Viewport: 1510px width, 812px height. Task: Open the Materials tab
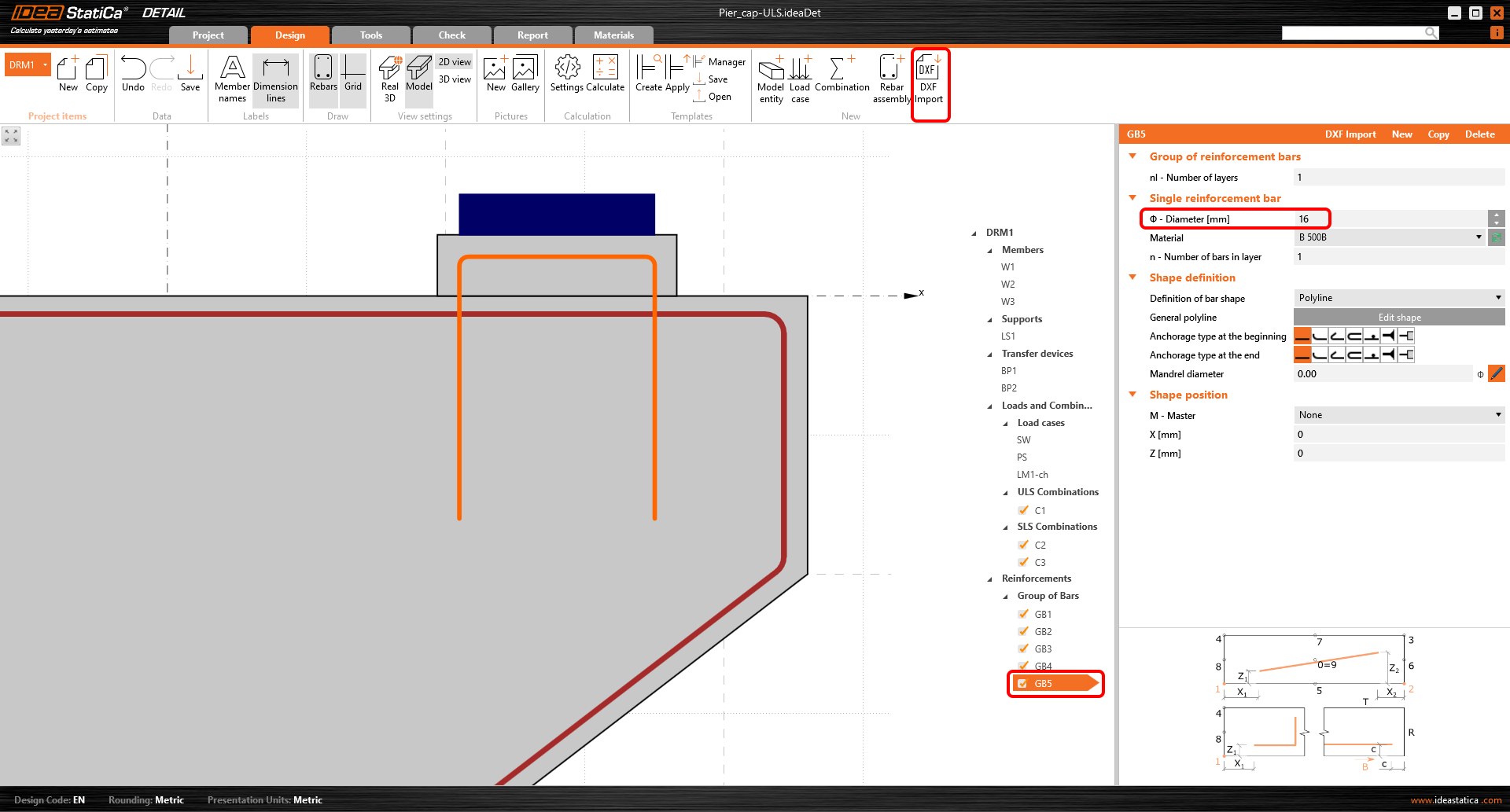pyautogui.click(x=613, y=35)
